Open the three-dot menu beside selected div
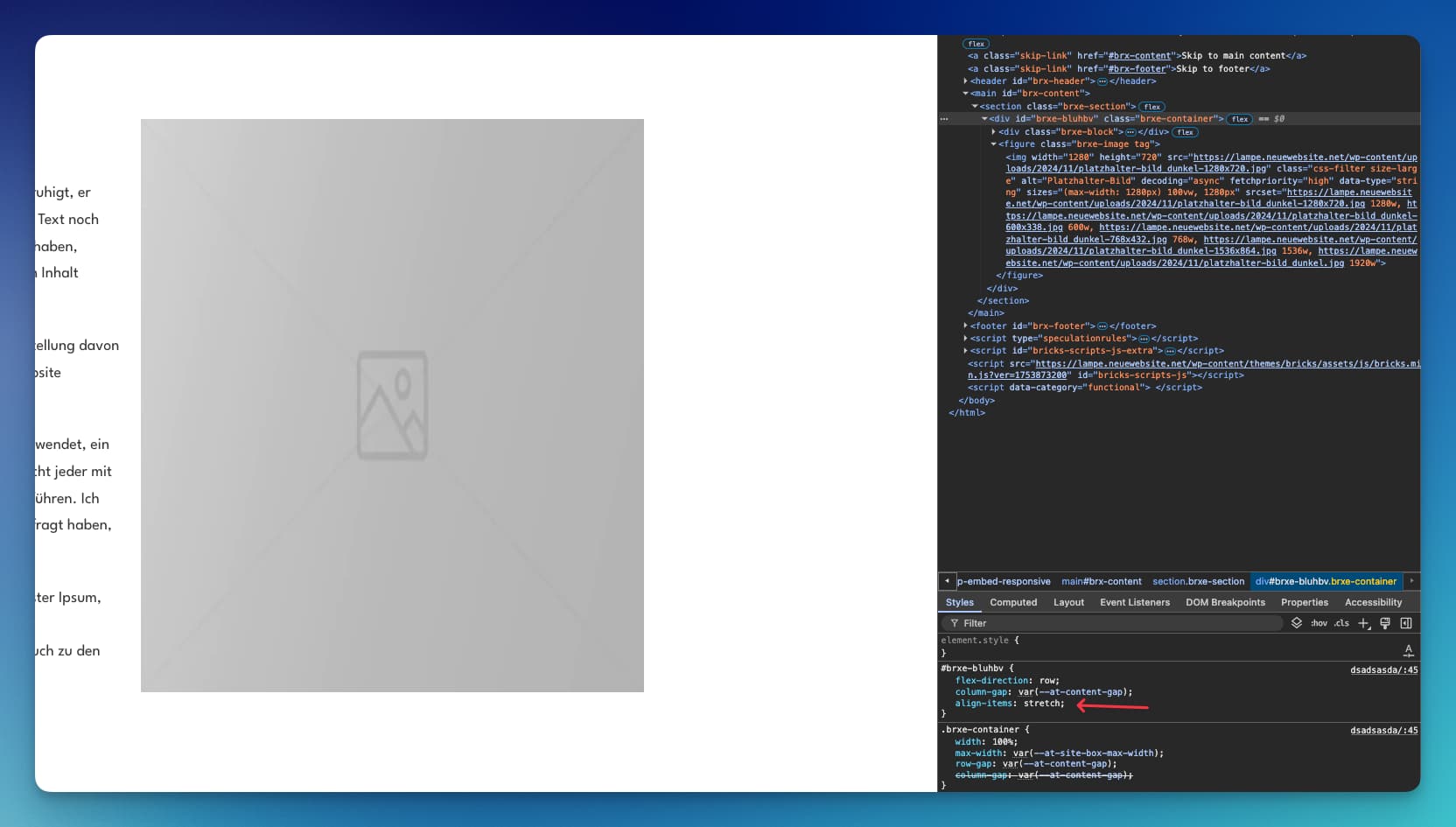Image resolution: width=1456 pixels, height=827 pixels. coord(944,119)
